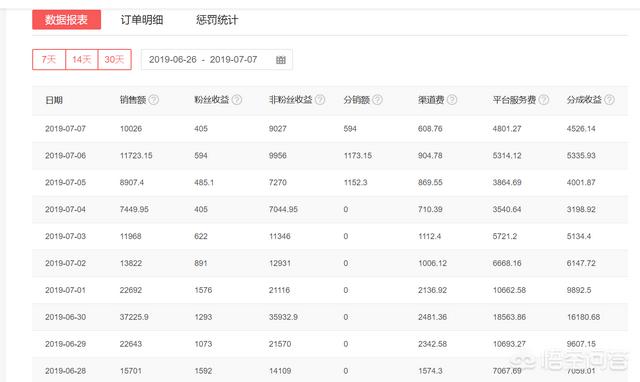Image resolution: width=640 pixels, height=382 pixels.
Task: Click platform service fee 10662.58
Action: pos(509,290)
